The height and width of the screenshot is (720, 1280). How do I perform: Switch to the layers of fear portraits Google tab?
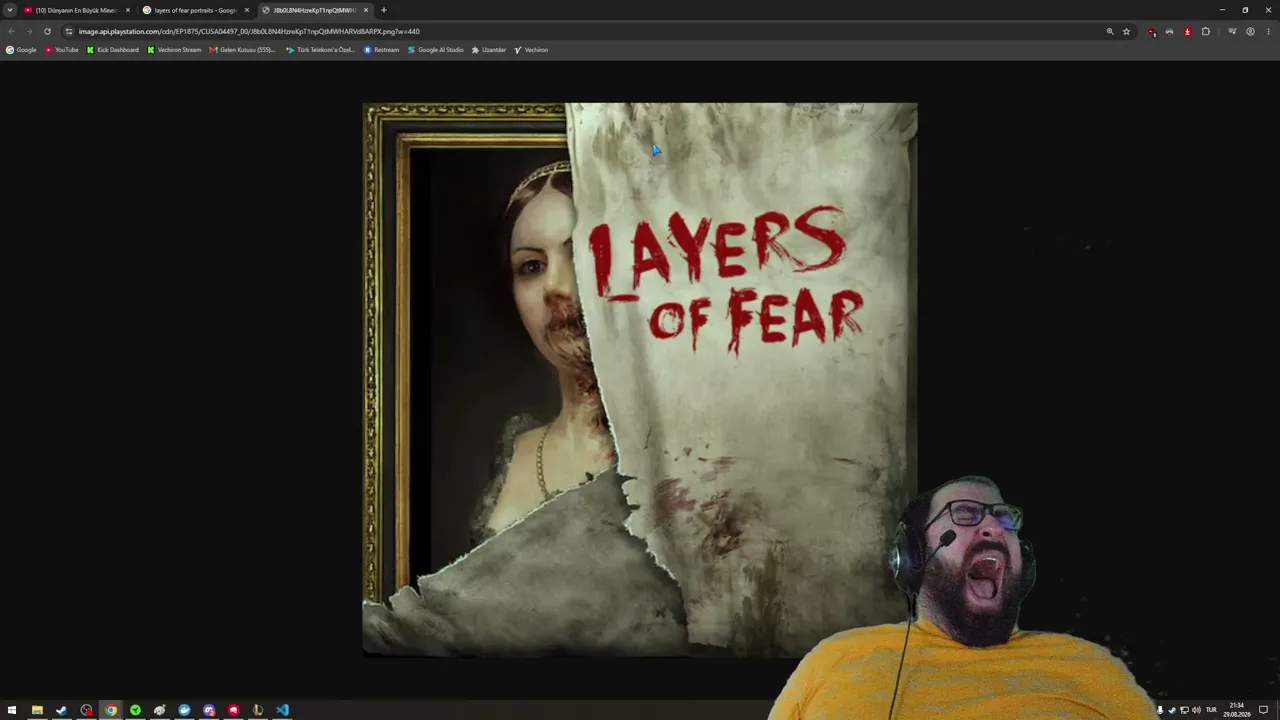click(195, 10)
